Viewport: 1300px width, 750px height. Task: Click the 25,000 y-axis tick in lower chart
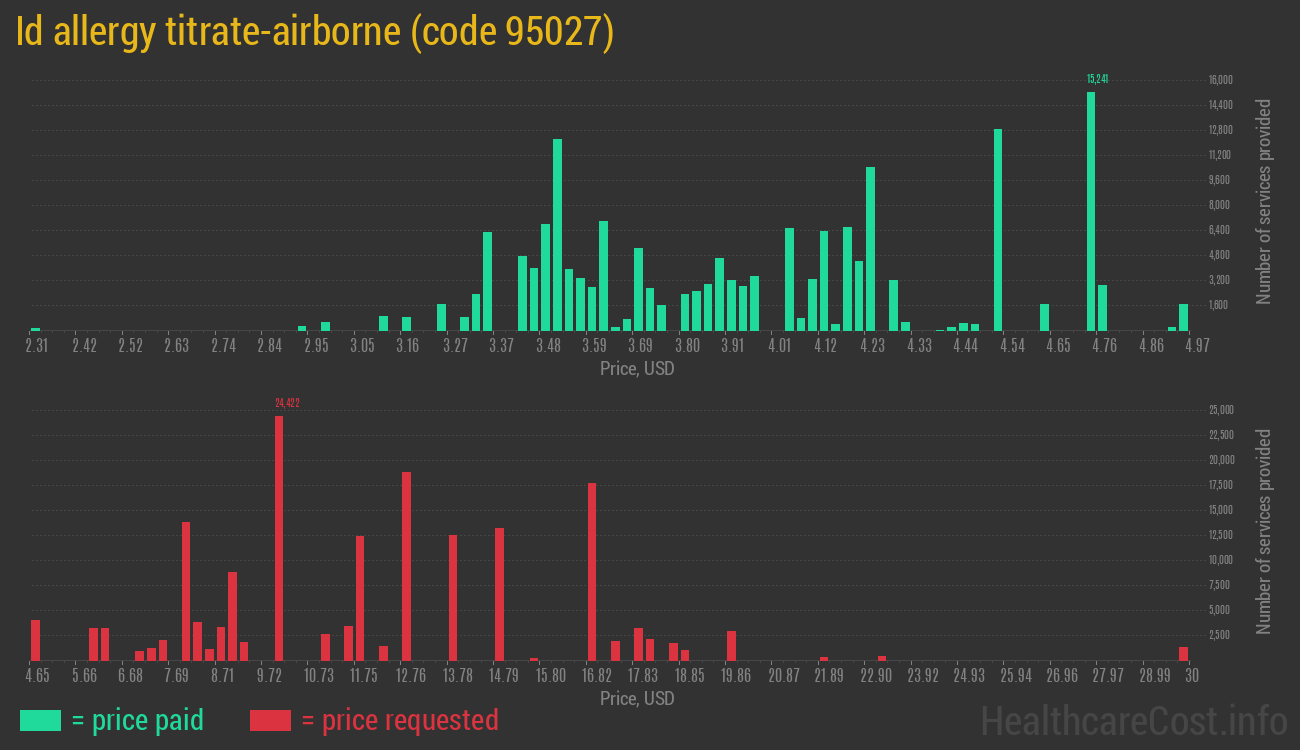pyautogui.click(x=1220, y=410)
